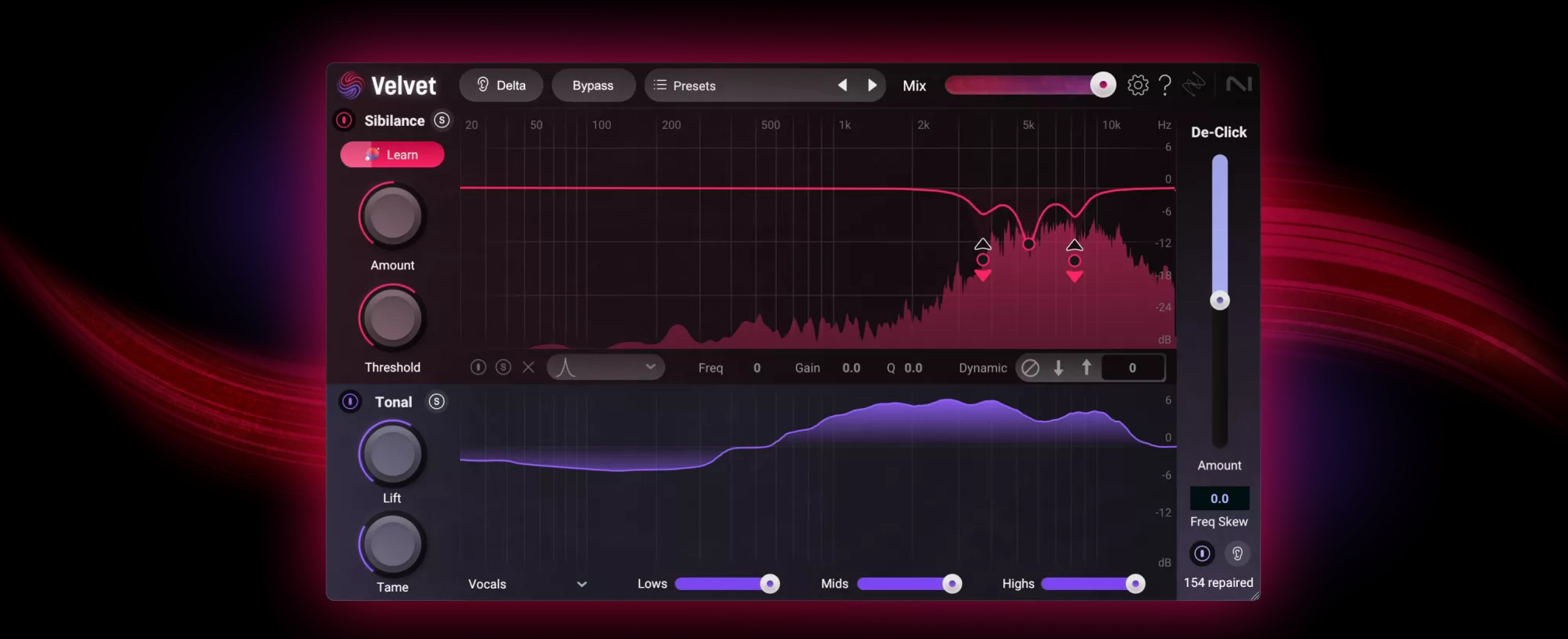Image resolution: width=1568 pixels, height=639 pixels.
Task: Select Dynamic upward arrow mode
Action: coord(1086,367)
